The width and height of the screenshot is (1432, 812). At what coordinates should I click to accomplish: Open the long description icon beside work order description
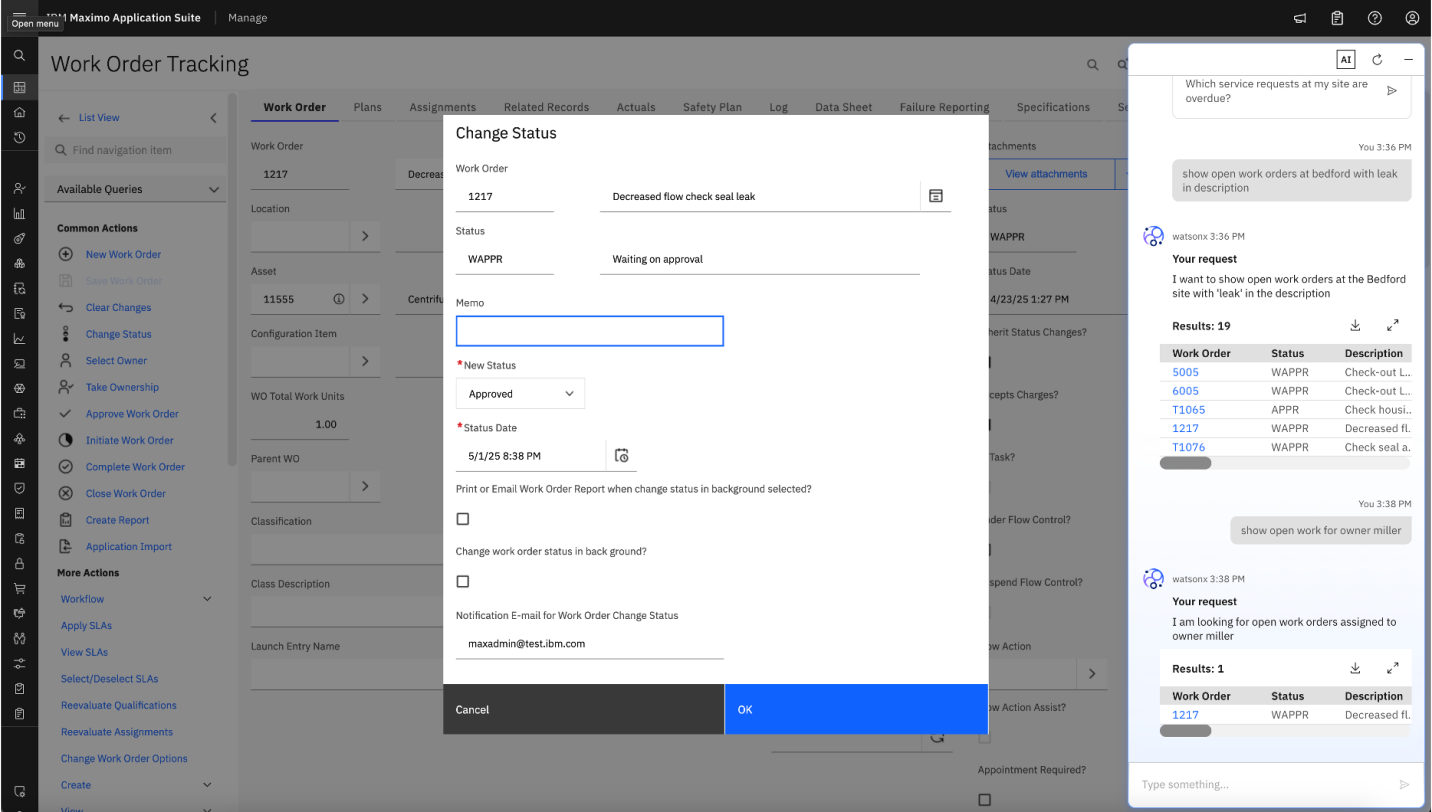click(x=935, y=196)
